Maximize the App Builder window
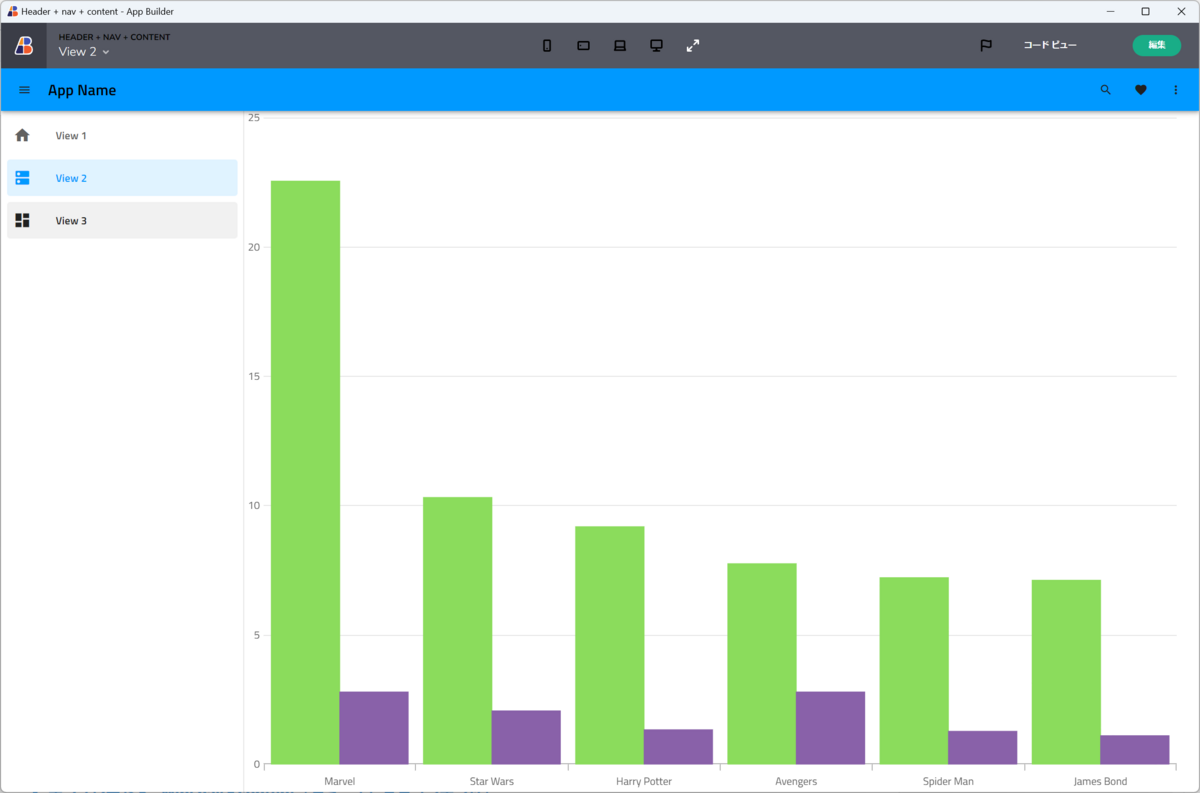This screenshot has width=1200, height=793. [x=1145, y=11]
